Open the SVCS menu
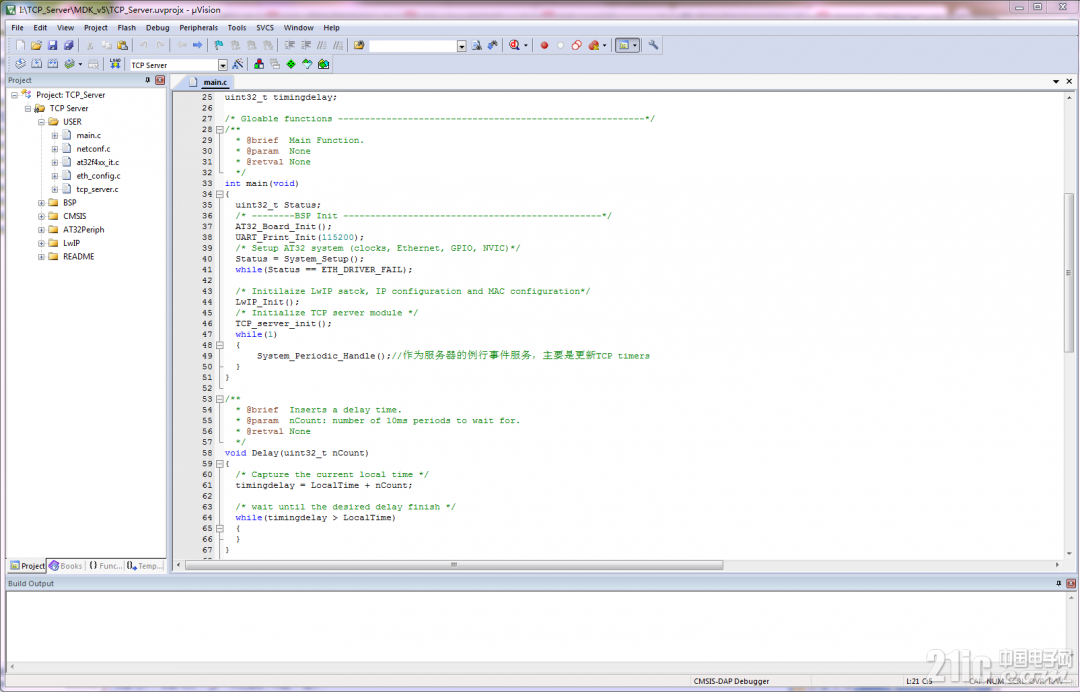The height and width of the screenshot is (692, 1080). (x=265, y=28)
